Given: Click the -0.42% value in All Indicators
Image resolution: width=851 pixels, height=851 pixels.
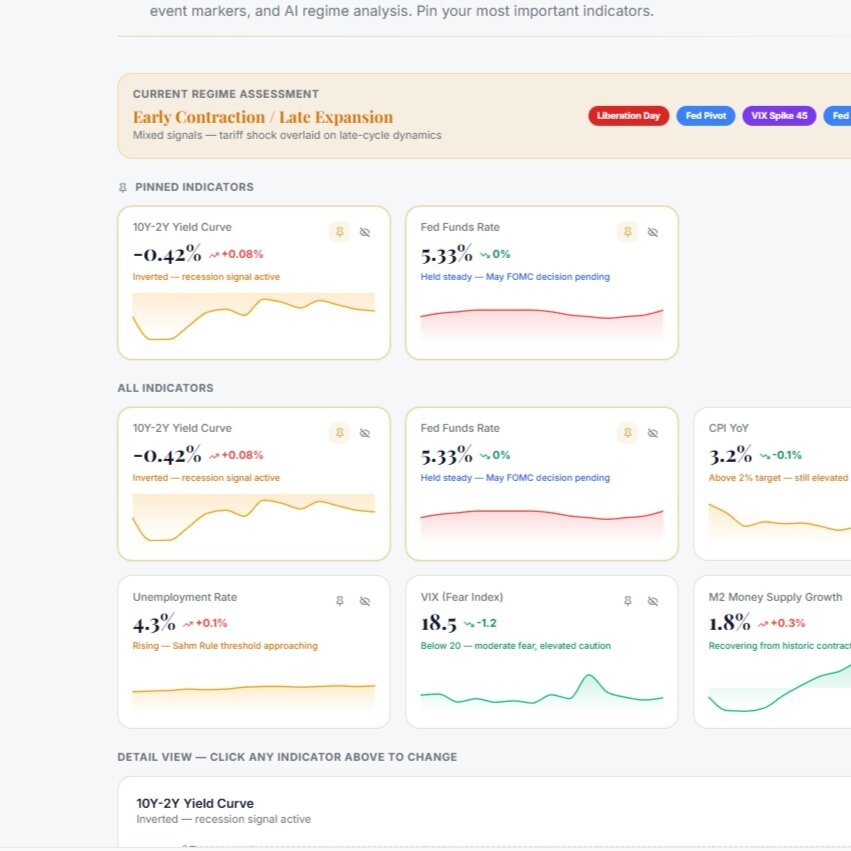Looking at the screenshot, I should [167, 455].
